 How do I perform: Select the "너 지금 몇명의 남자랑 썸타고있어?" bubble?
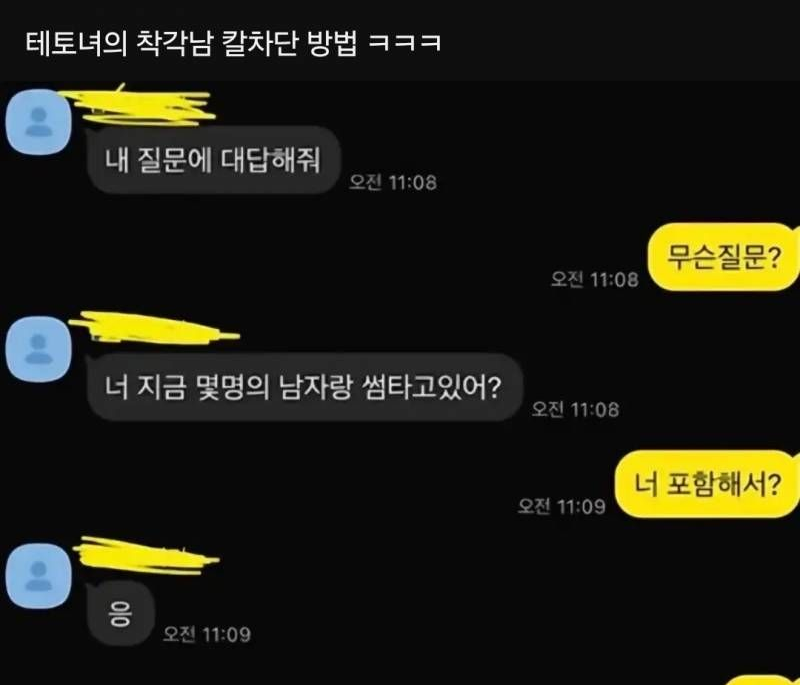(305, 387)
